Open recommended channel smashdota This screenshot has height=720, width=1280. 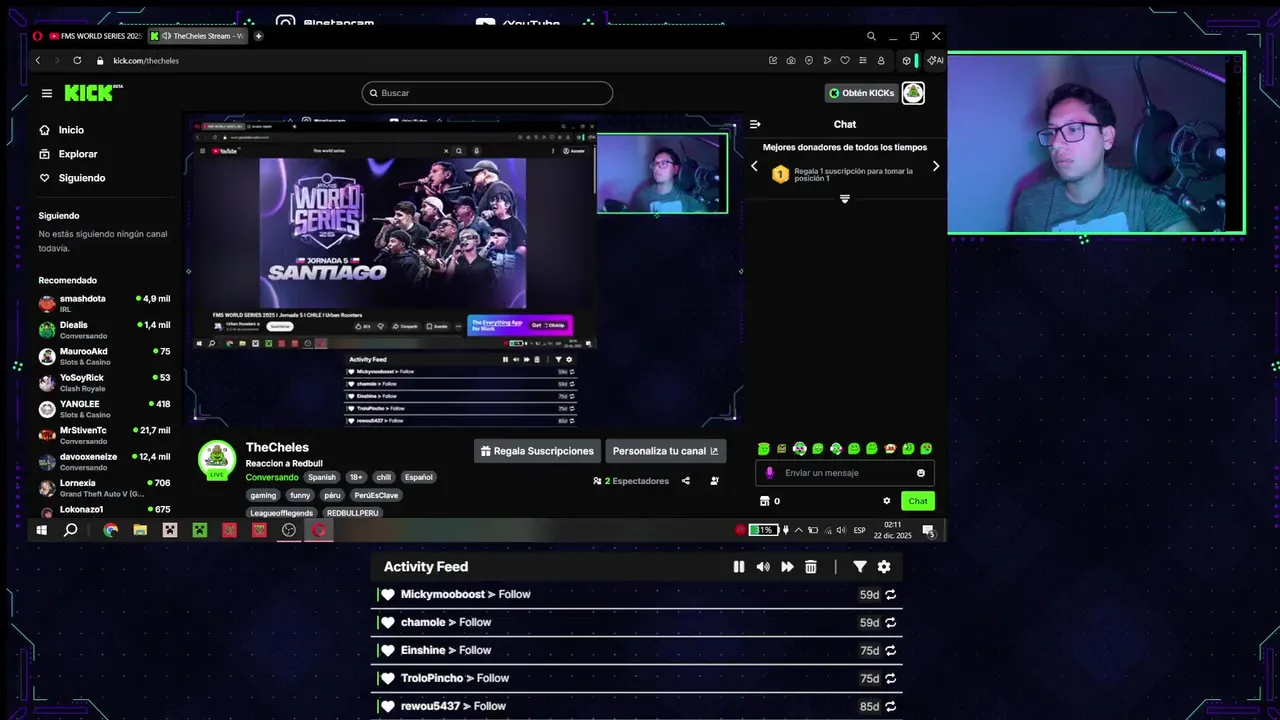[104, 303]
